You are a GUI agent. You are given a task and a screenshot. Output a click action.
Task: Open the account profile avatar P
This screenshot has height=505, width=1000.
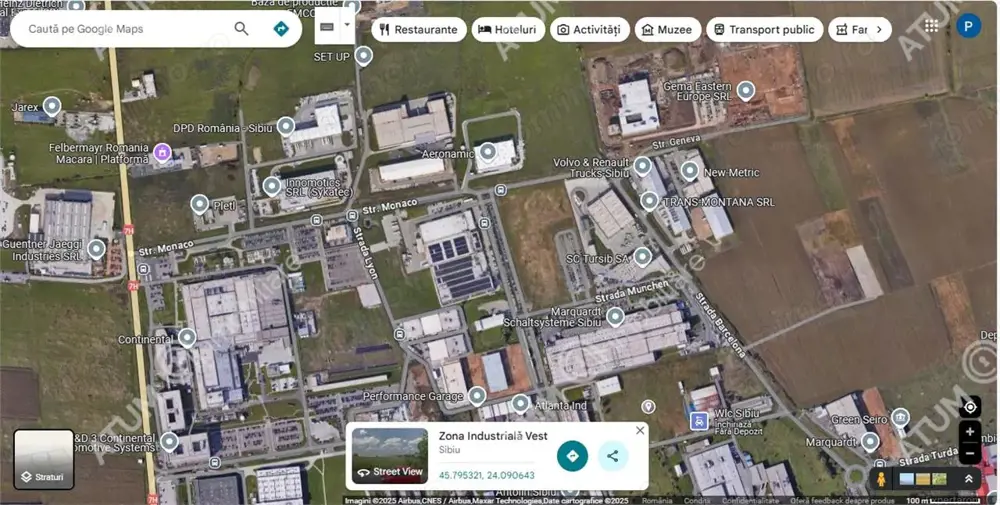[968, 26]
